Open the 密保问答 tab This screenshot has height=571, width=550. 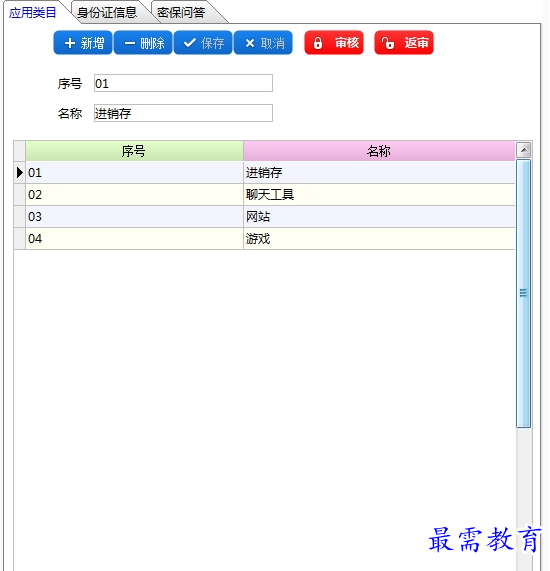pos(181,13)
